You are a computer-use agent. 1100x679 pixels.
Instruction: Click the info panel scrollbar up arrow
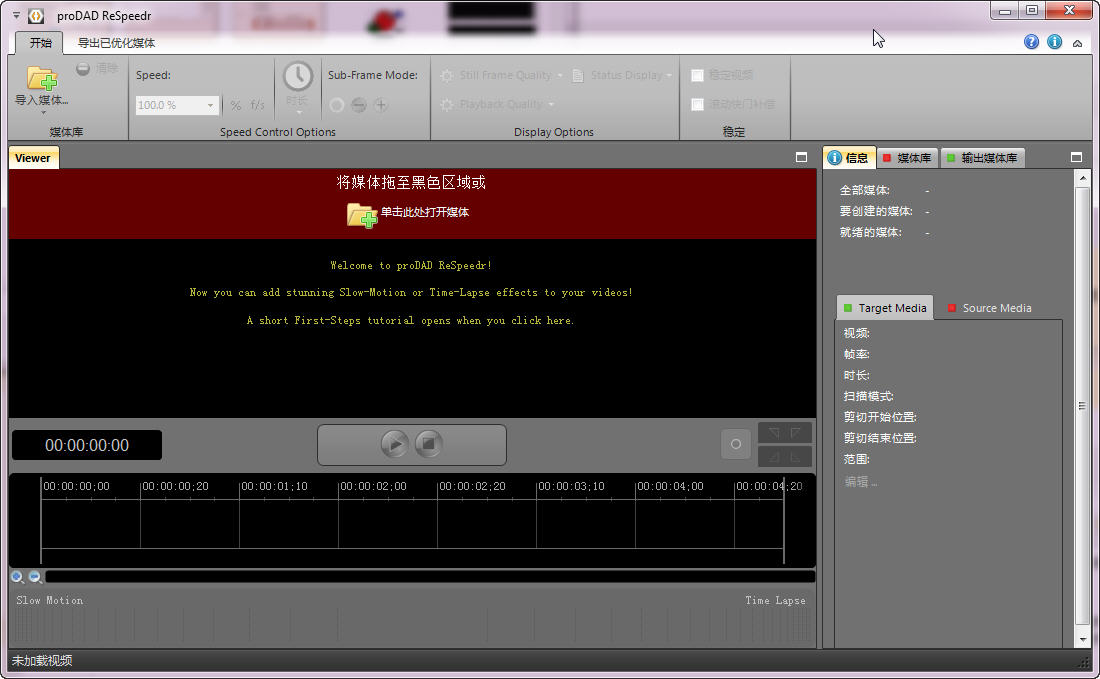click(x=1082, y=176)
